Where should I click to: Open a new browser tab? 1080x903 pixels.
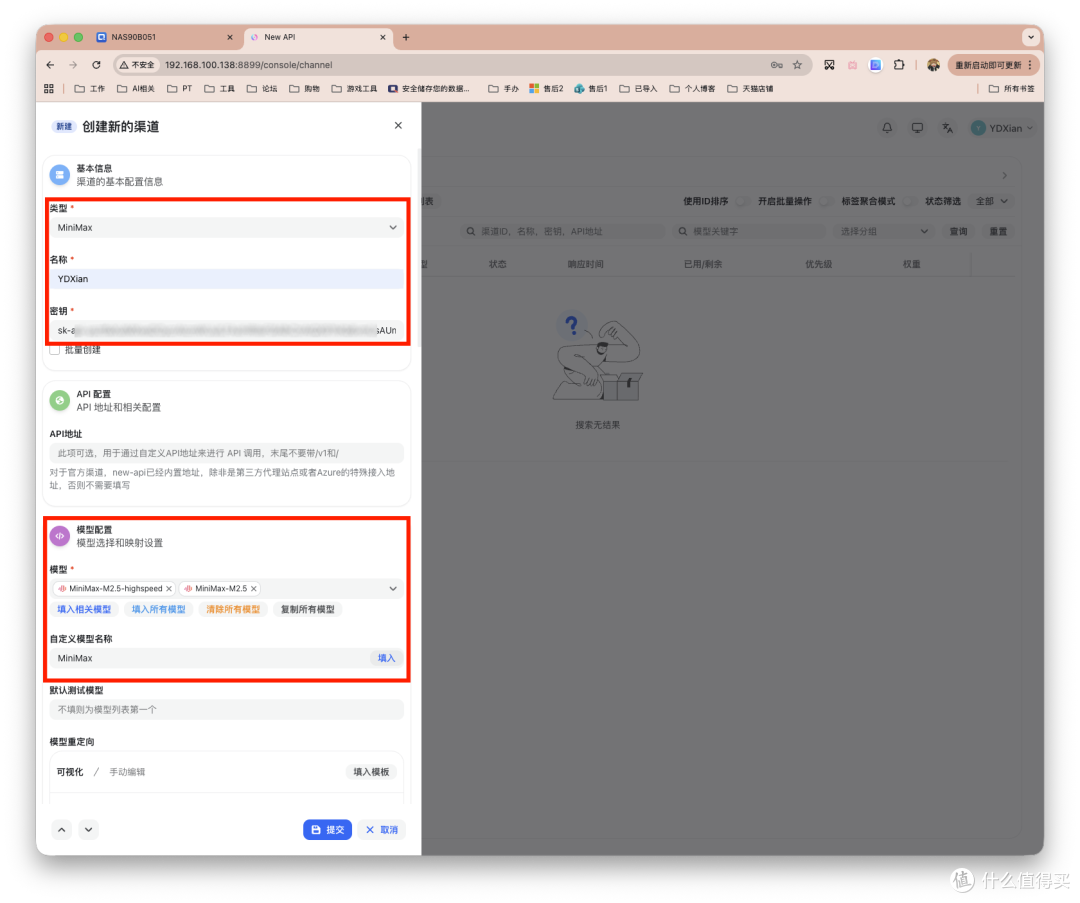point(406,37)
